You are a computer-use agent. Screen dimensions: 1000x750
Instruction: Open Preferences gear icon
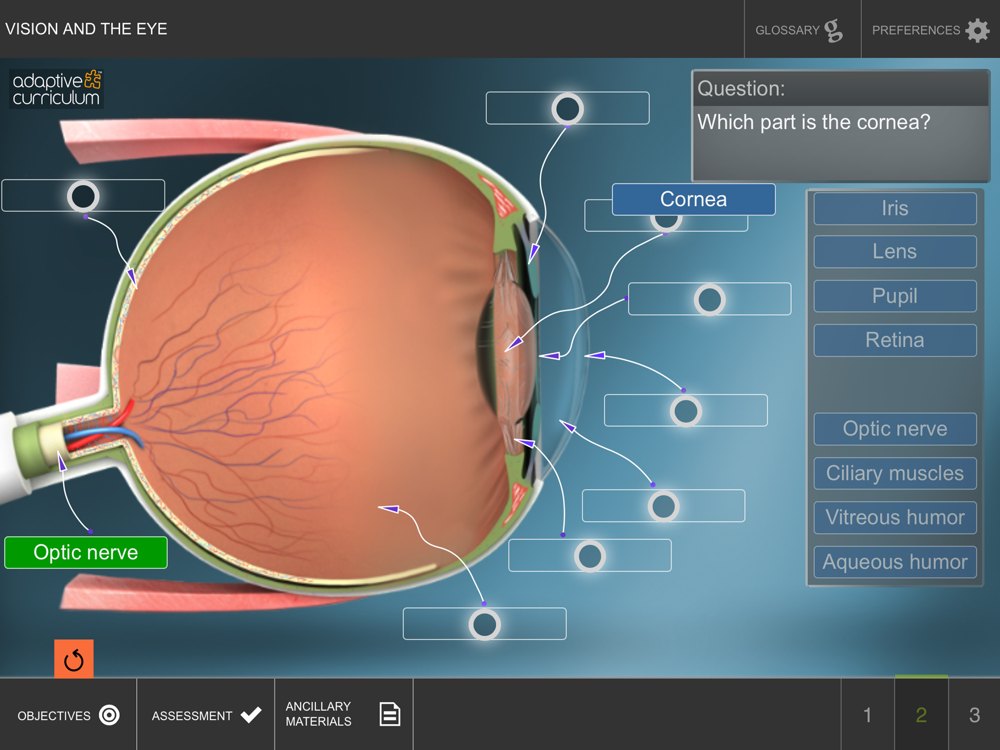(977, 30)
